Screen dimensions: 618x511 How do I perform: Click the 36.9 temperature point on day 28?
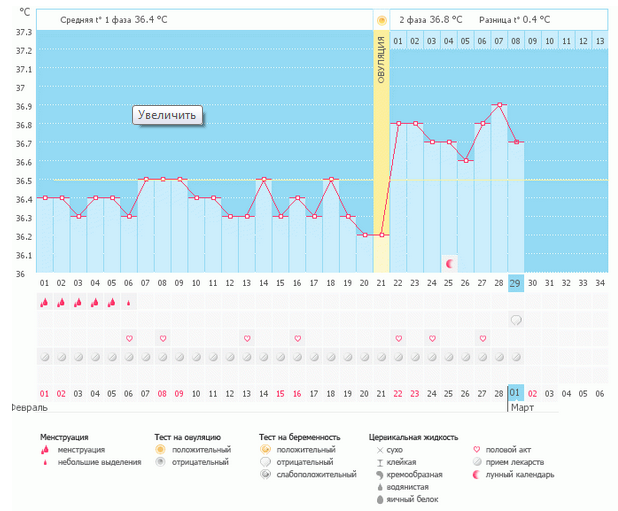[499, 104]
